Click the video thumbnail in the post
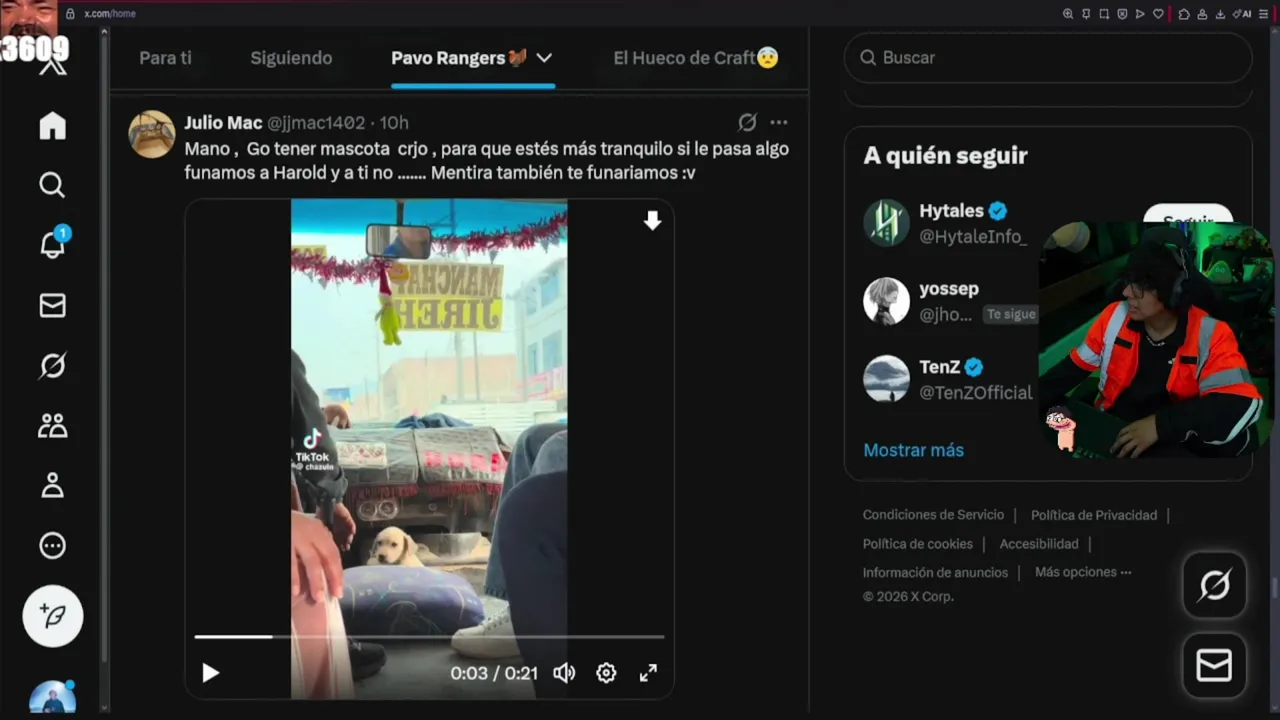 pyautogui.click(x=429, y=448)
